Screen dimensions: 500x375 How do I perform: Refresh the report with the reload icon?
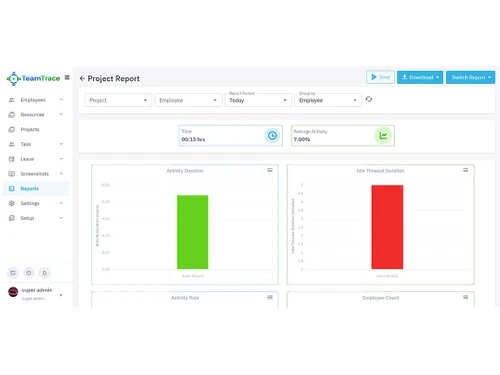pyautogui.click(x=369, y=99)
